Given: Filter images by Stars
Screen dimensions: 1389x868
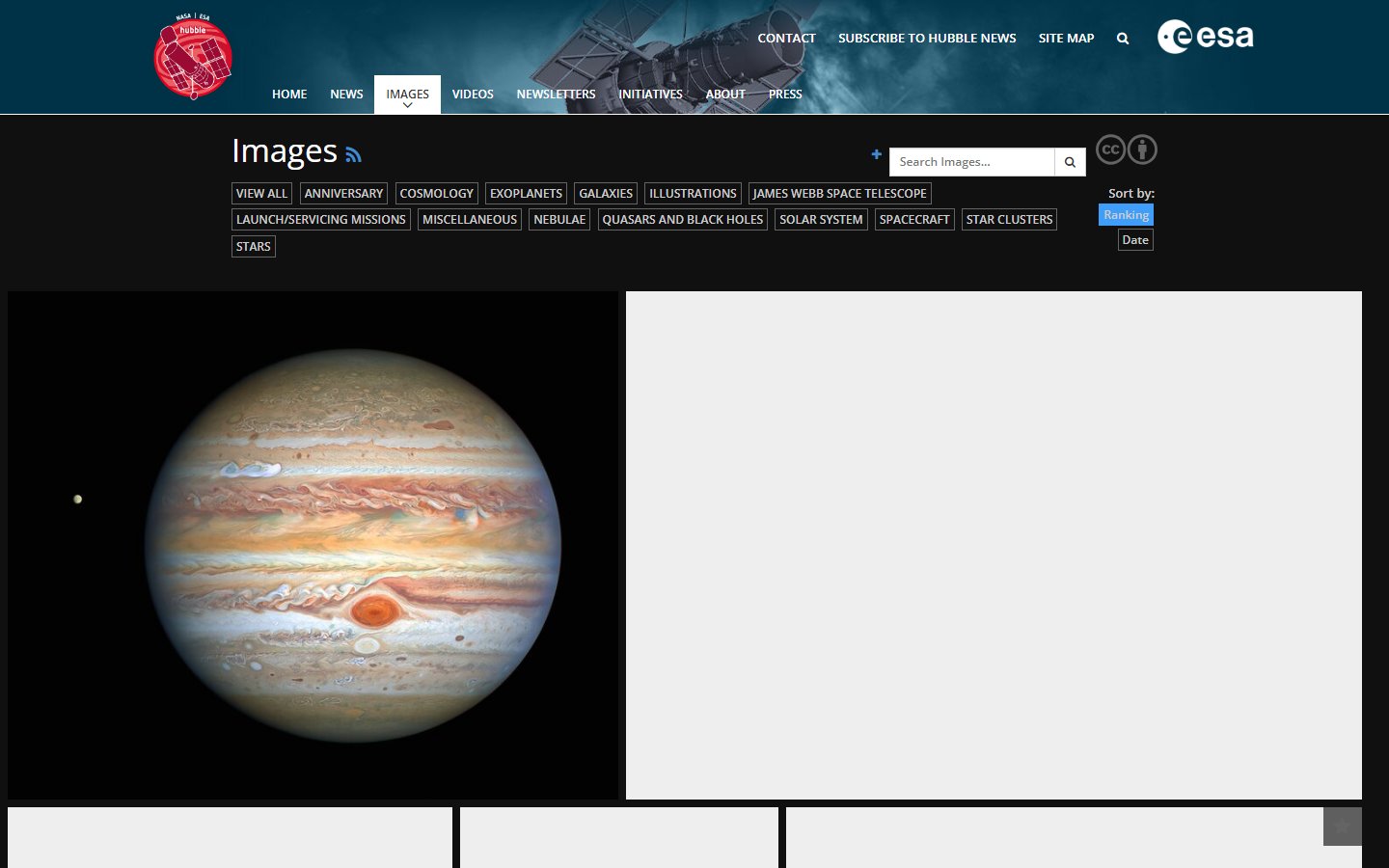Looking at the screenshot, I should (x=254, y=247).
